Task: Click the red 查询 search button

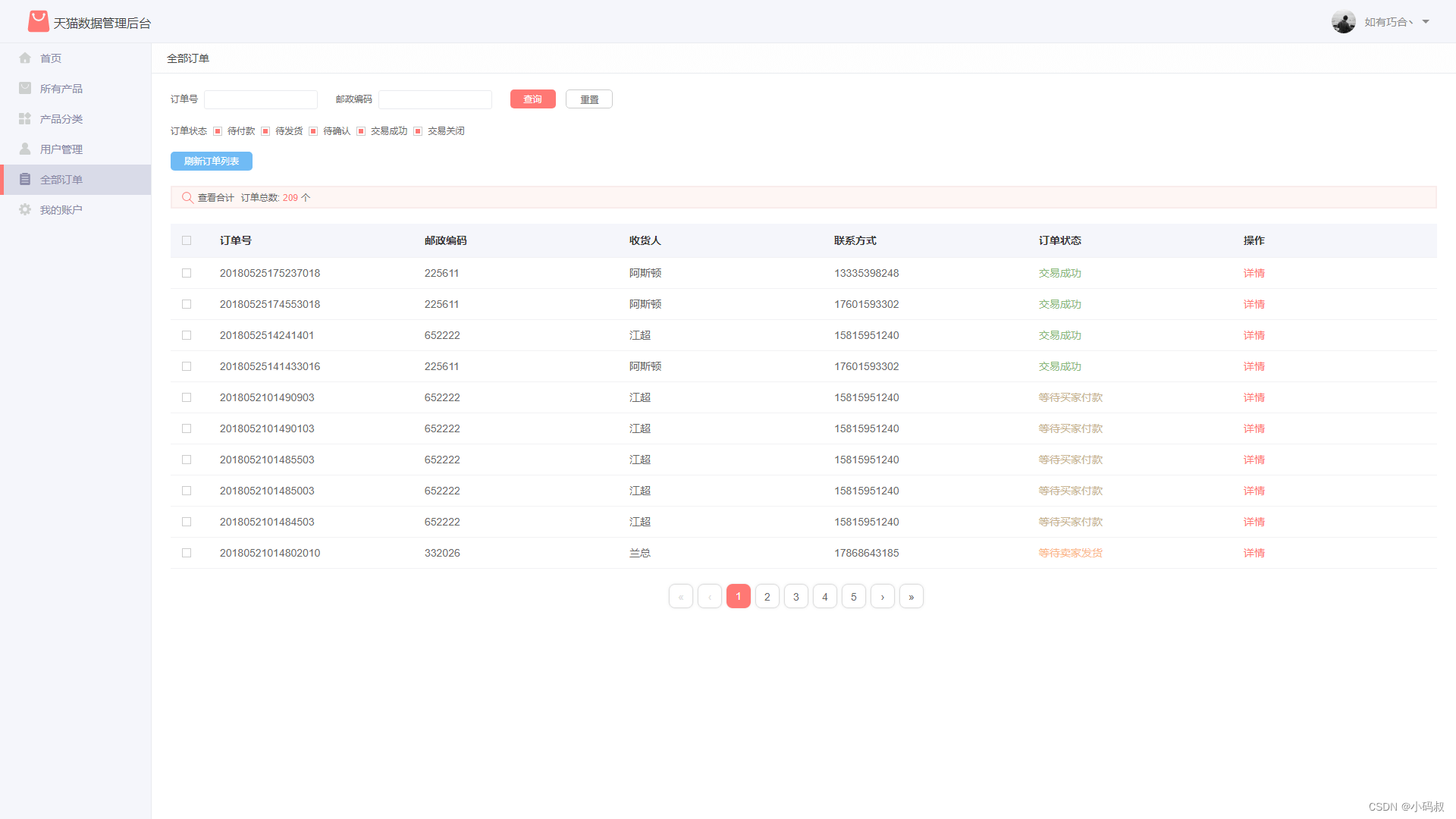Action: (x=532, y=99)
